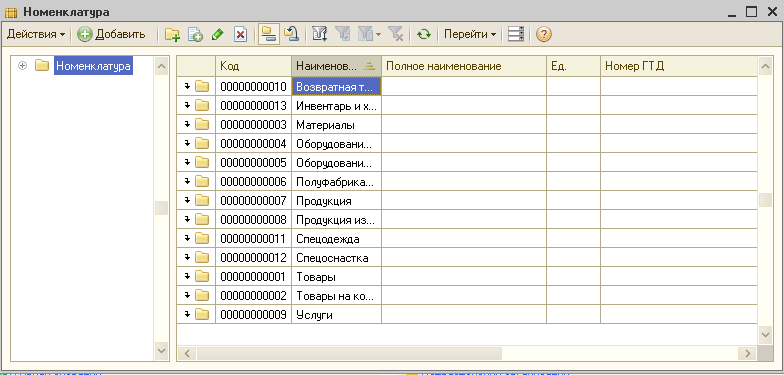
Task: Select the Товары на ко... name cell
Action: pos(336,296)
